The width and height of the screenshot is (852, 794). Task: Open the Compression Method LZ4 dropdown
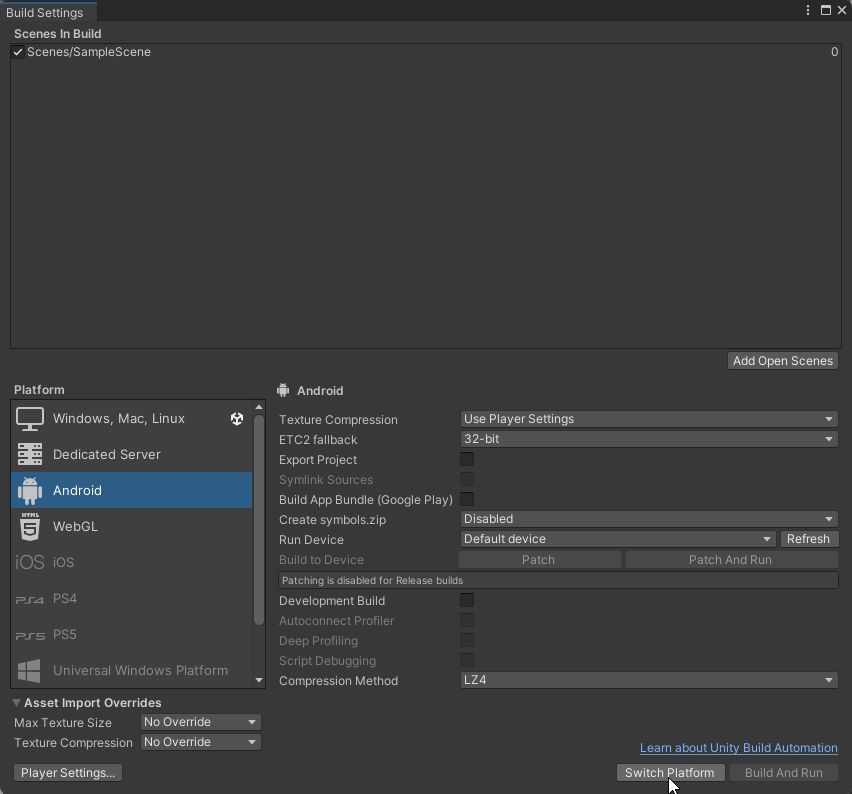pos(649,680)
